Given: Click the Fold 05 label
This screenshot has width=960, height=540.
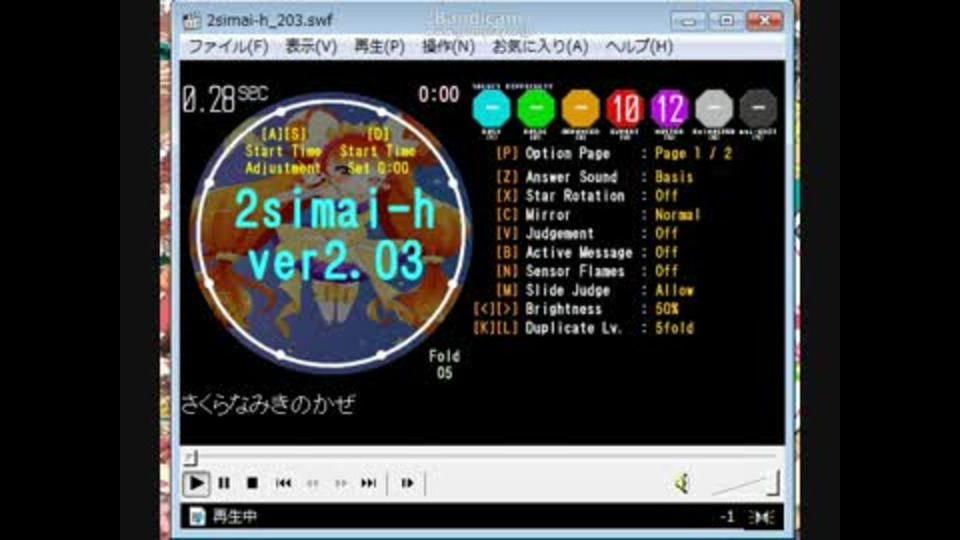Looking at the screenshot, I should point(444,364).
